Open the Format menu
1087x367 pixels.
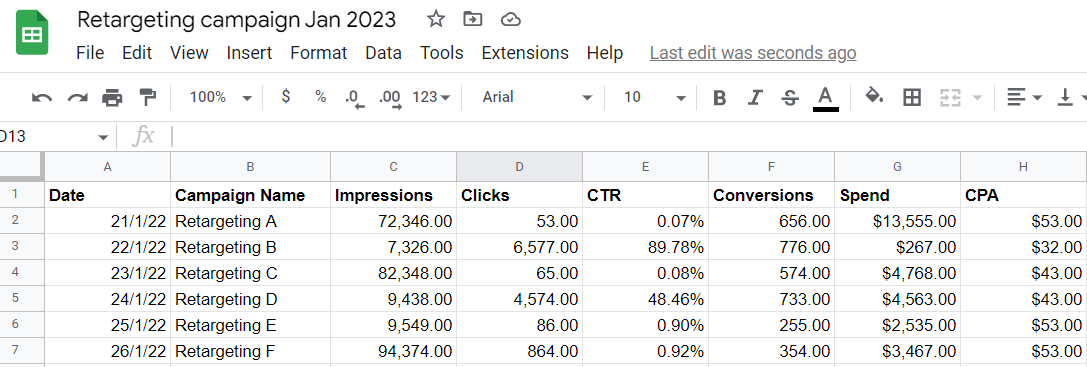pyautogui.click(x=318, y=53)
